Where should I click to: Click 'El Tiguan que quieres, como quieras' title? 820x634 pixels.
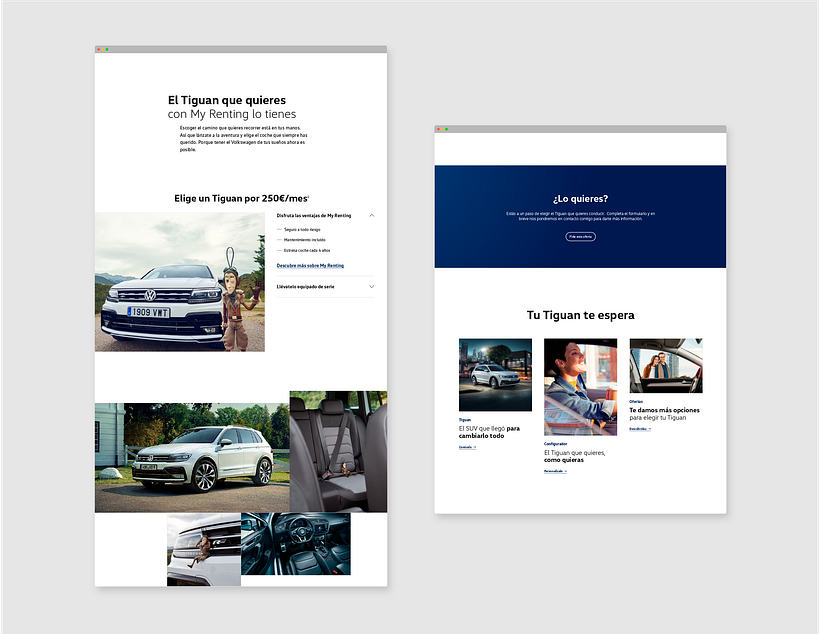click(574, 456)
